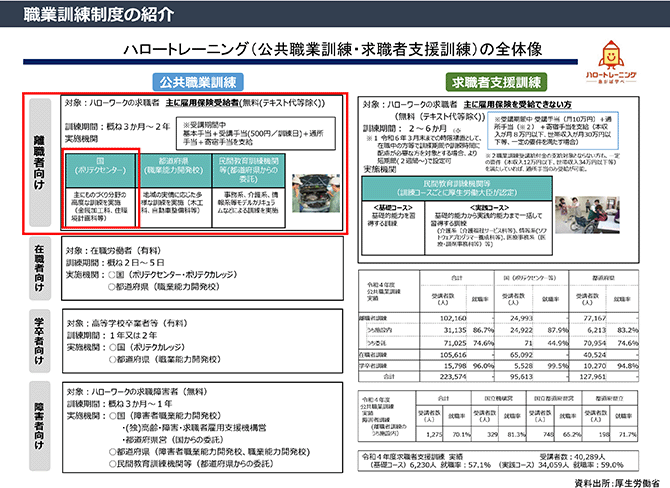Viewport: 670px width, 488px height.
Task: Click the 主にものづくり分野の高度な訓練を実施 description cell
Action: [x=100, y=207]
